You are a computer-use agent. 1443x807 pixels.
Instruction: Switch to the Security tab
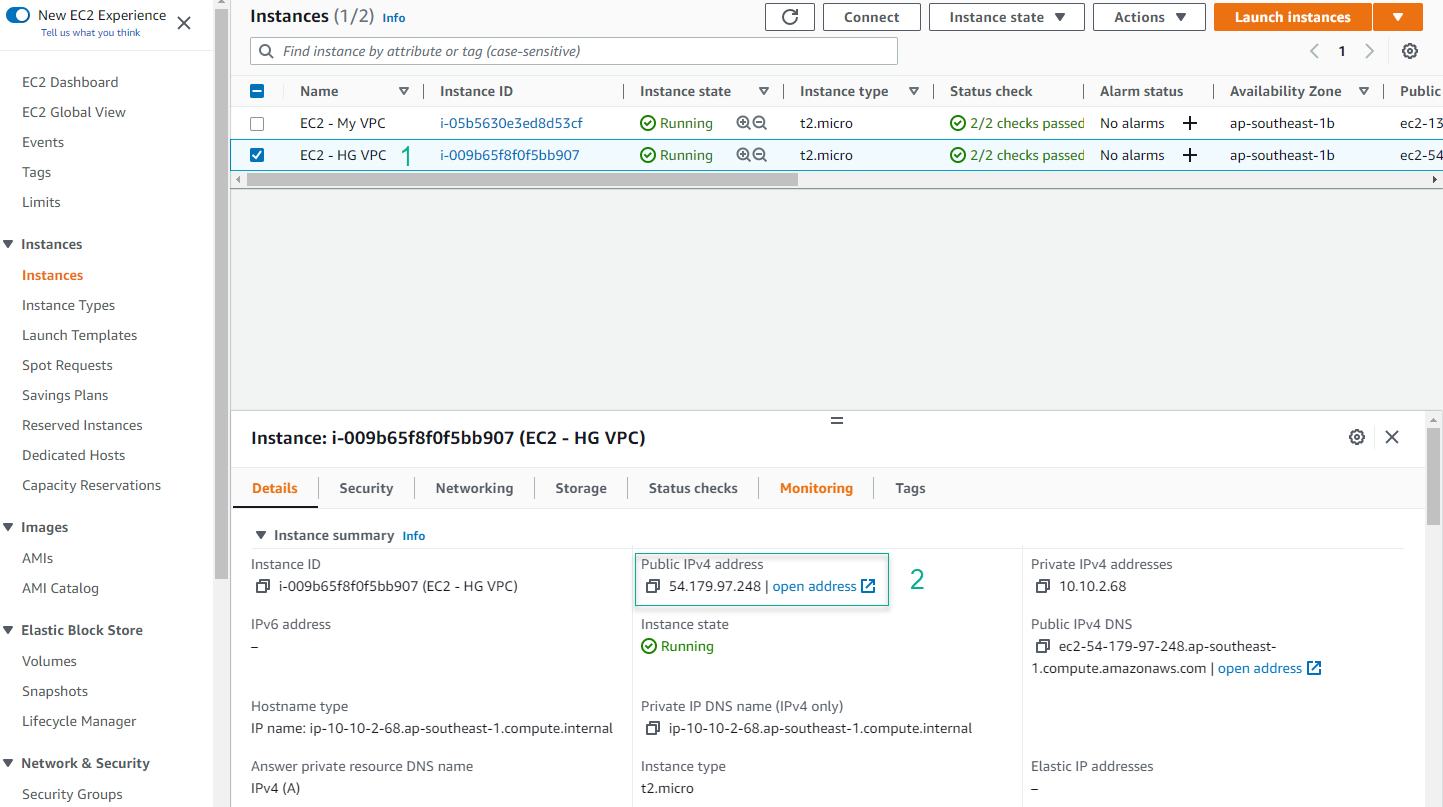(x=366, y=488)
